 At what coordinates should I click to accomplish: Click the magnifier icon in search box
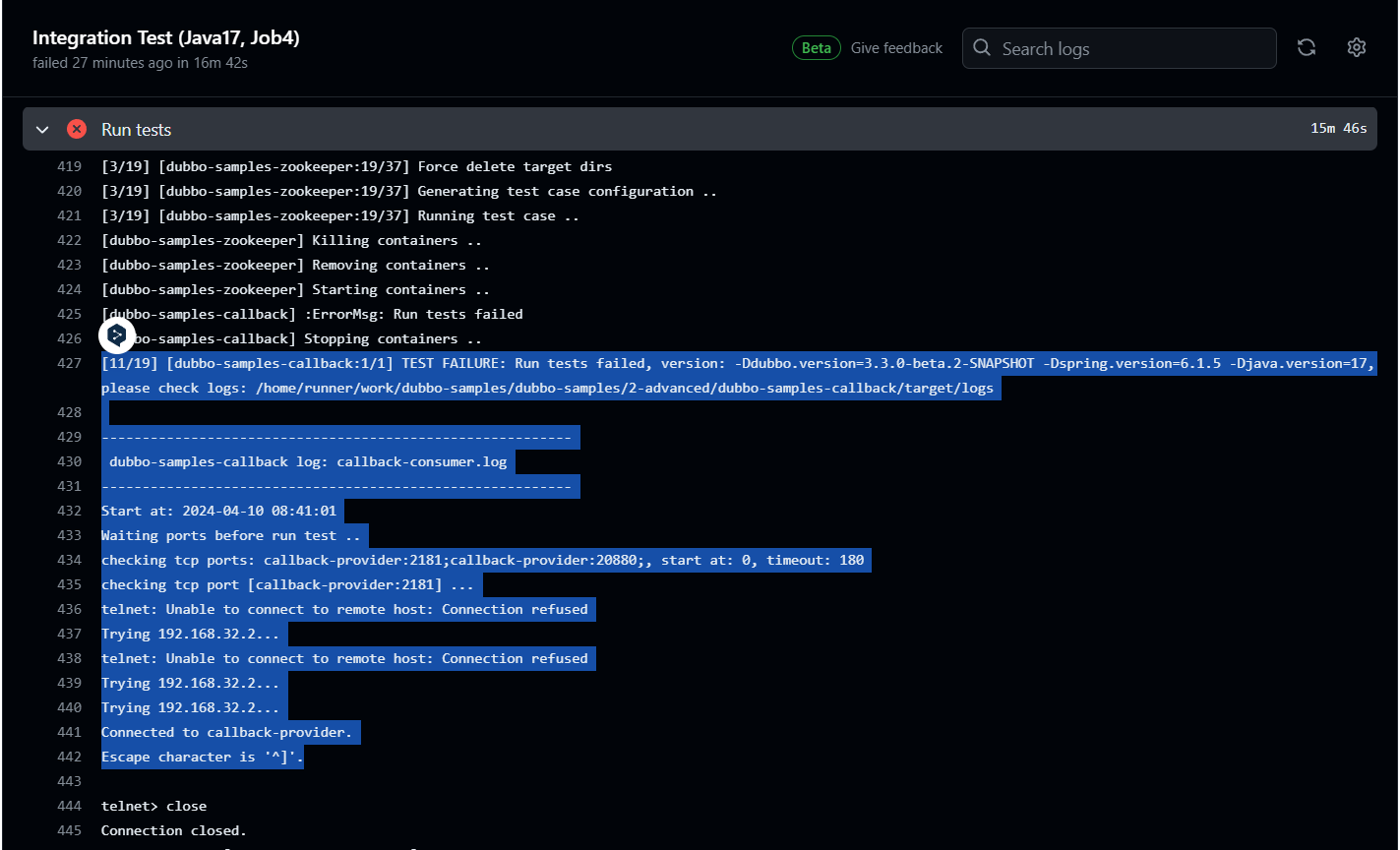(982, 48)
